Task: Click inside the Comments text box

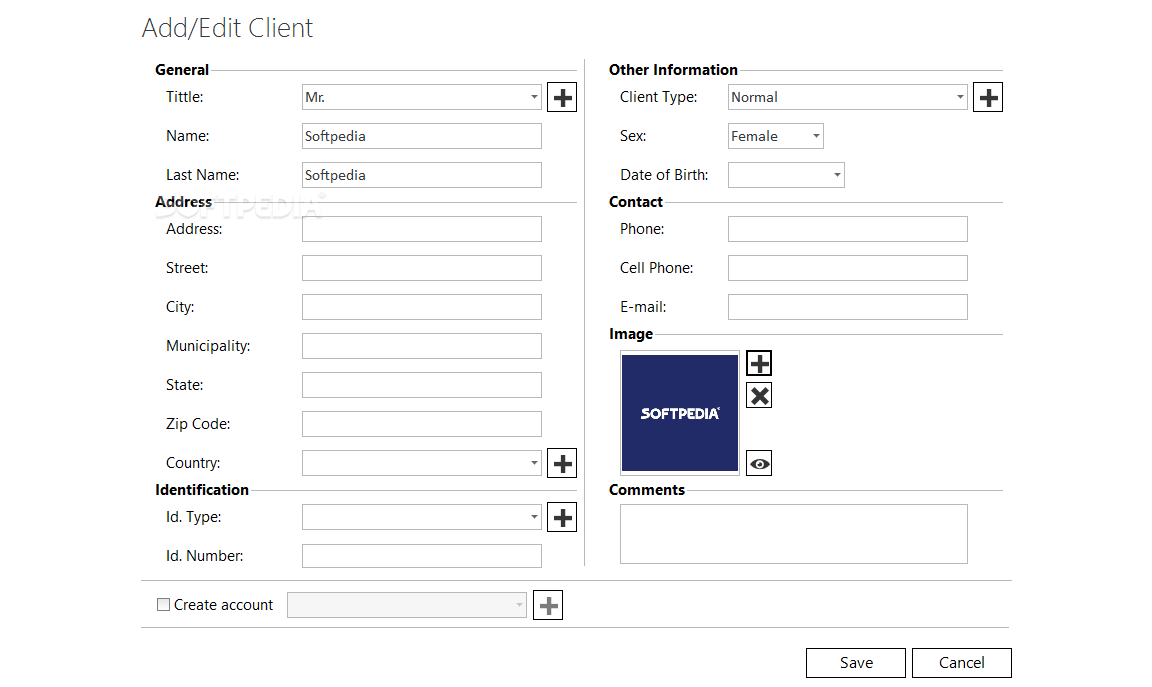Action: click(793, 534)
